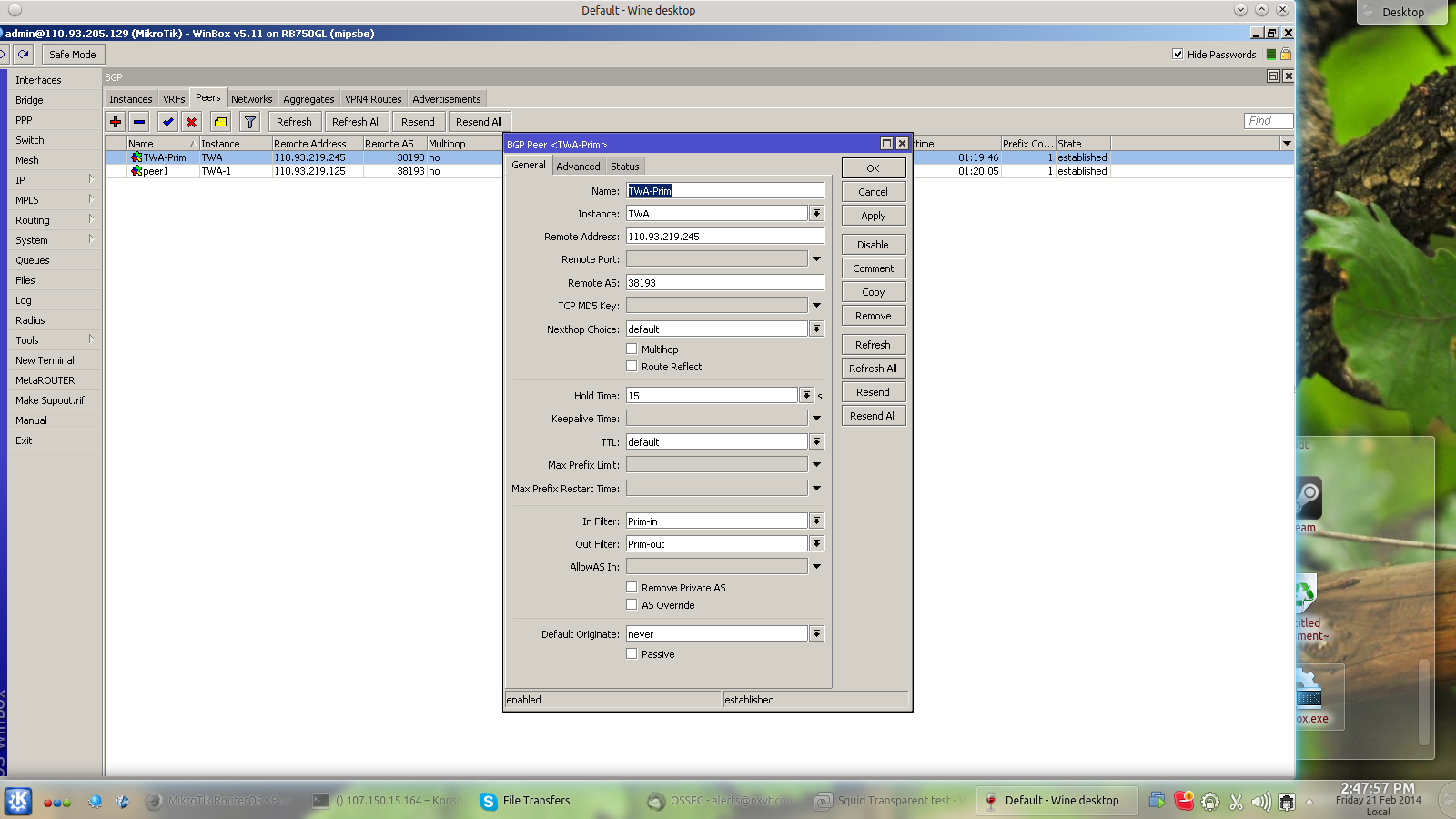This screenshot has height=819, width=1456.
Task: Click the red X disable icon
Action: tap(191, 122)
